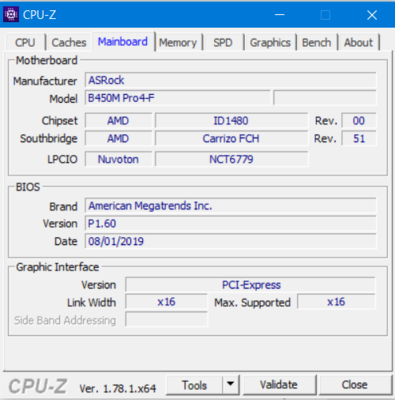Go to the Memory tab
395x400 pixels.
point(178,42)
